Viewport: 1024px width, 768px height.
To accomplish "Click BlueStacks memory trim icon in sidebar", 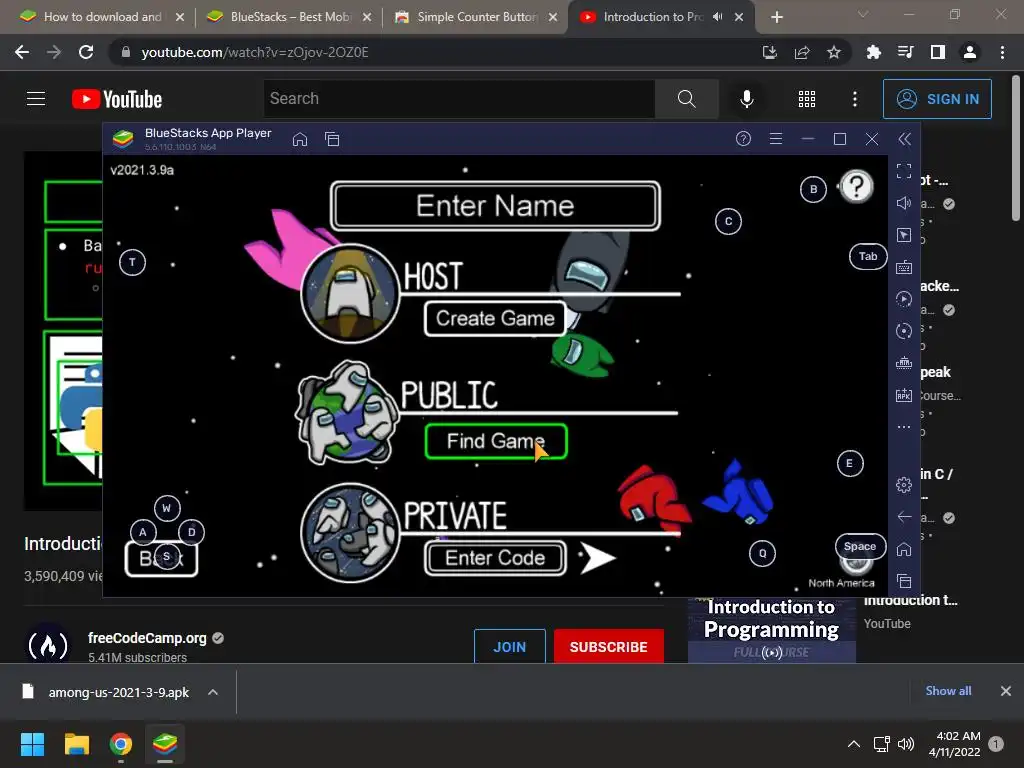I will point(904,363).
